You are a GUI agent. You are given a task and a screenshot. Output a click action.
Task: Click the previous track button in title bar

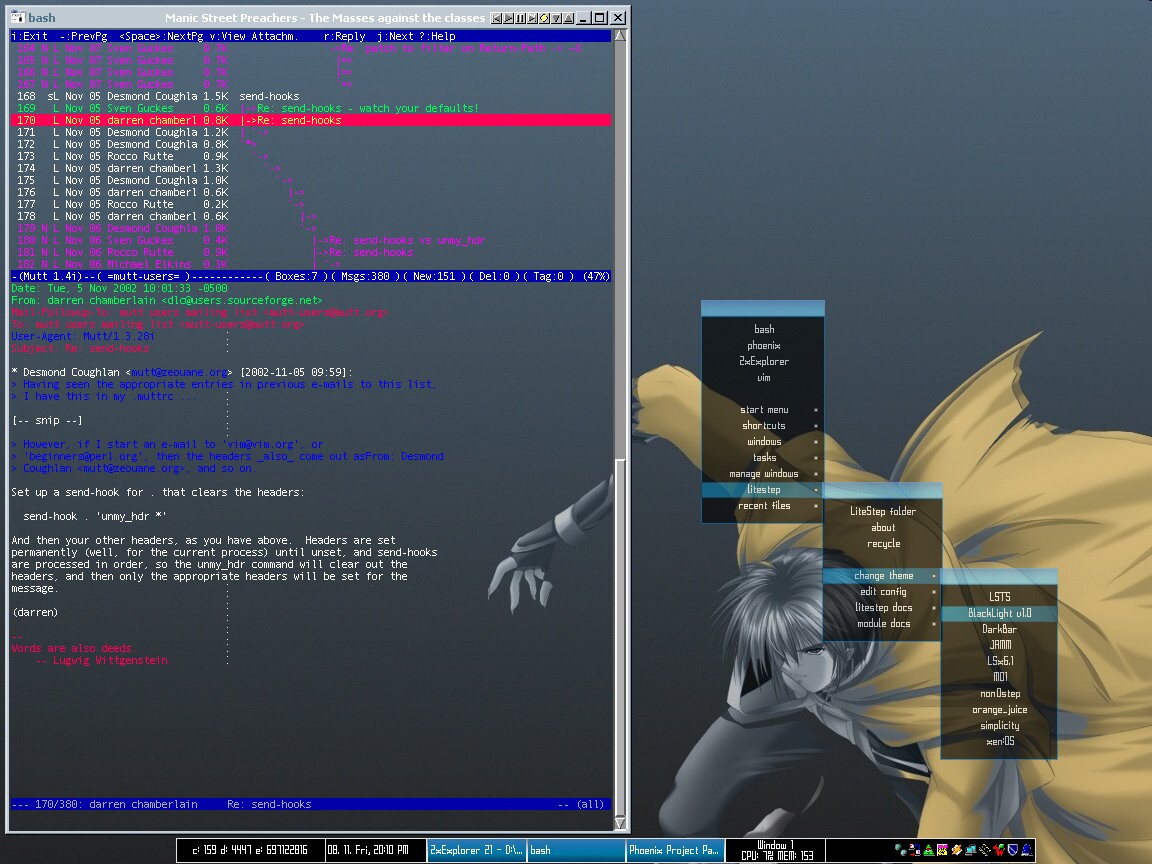(x=496, y=18)
